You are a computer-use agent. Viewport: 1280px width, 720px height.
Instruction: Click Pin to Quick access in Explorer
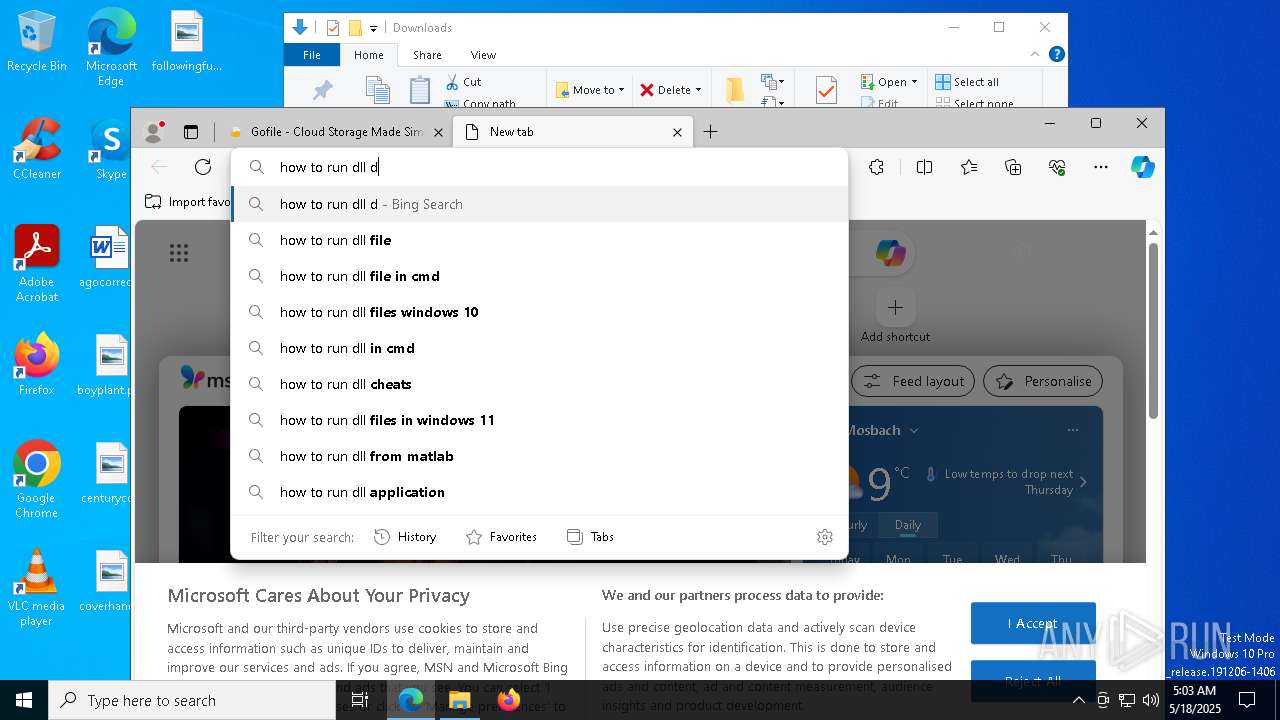pyautogui.click(x=322, y=91)
